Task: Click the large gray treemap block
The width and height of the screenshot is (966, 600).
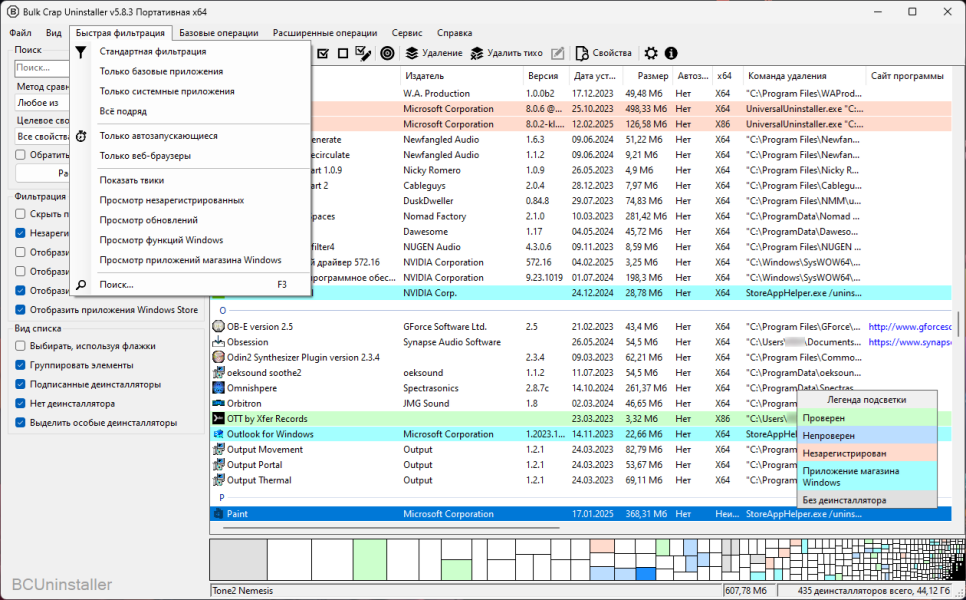Action: tap(239, 560)
